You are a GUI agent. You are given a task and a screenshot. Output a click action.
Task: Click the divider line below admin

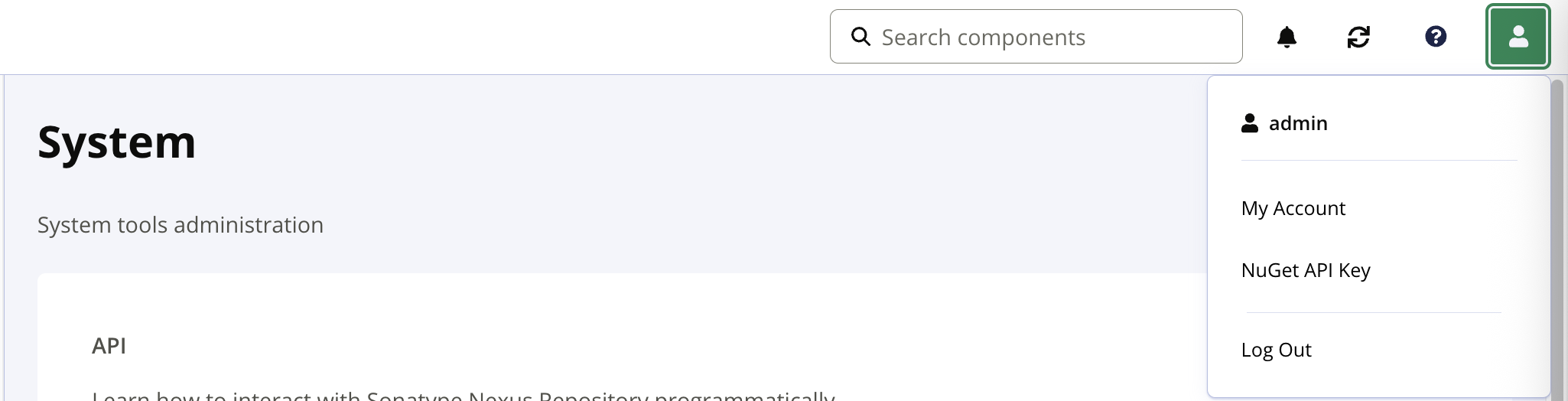click(1378, 160)
